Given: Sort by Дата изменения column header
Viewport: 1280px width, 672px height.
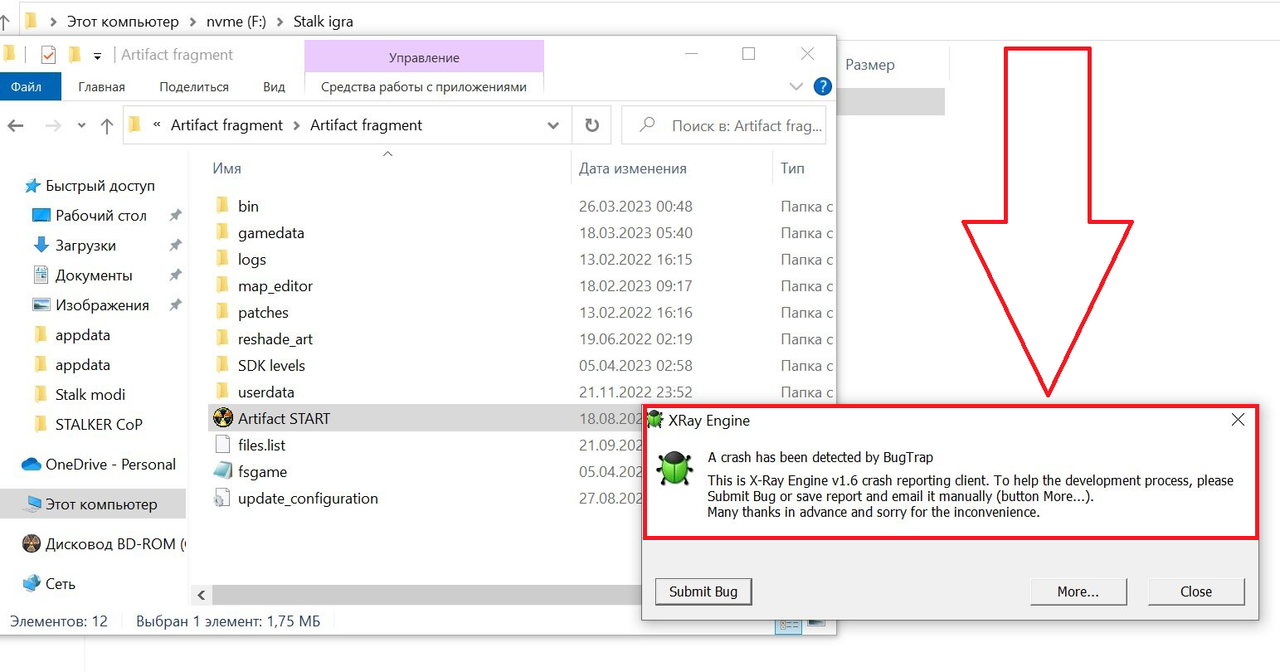Looking at the screenshot, I should tap(632, 168).
